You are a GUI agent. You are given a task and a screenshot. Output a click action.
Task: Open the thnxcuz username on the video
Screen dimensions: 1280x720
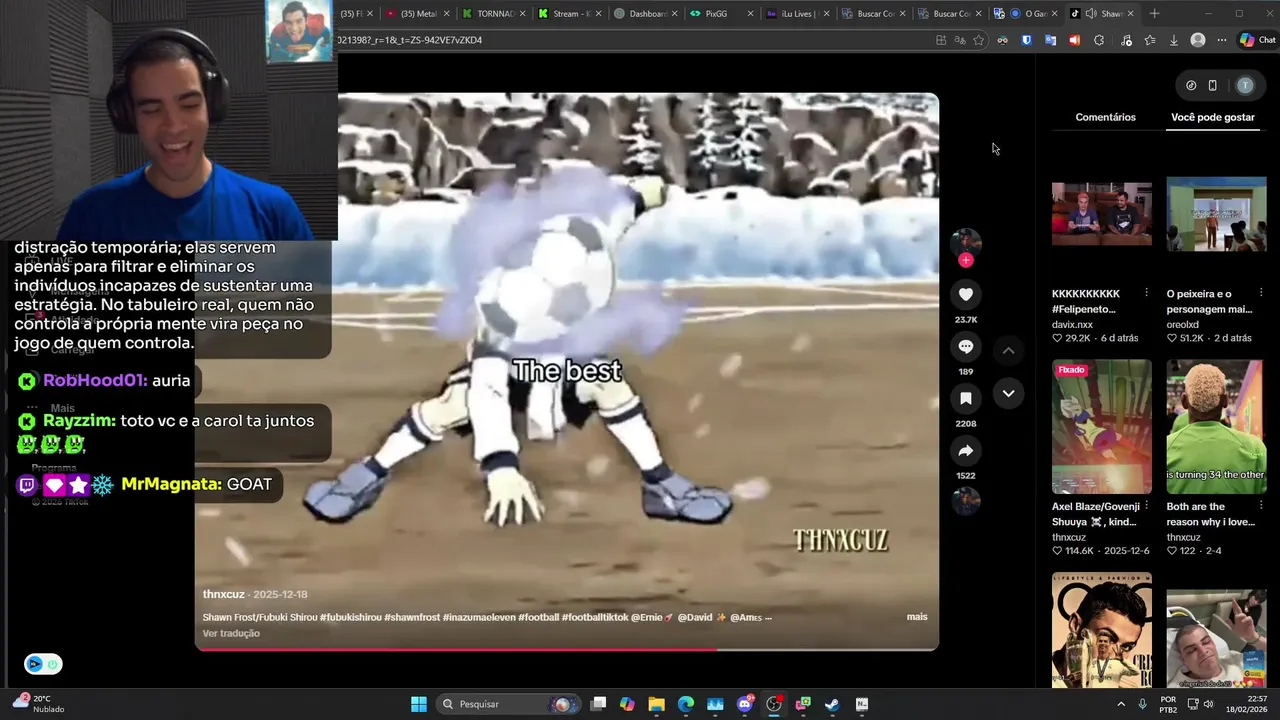pyautogui.click(x=223, y=594)
